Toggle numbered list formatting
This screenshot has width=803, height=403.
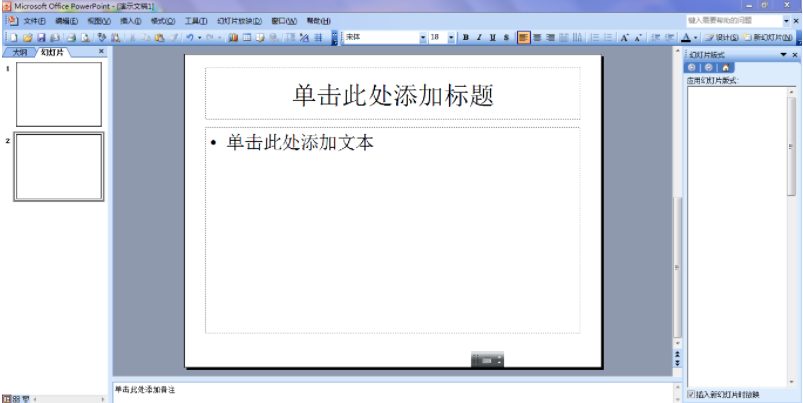pyautogui.click(x=595, y=37)
